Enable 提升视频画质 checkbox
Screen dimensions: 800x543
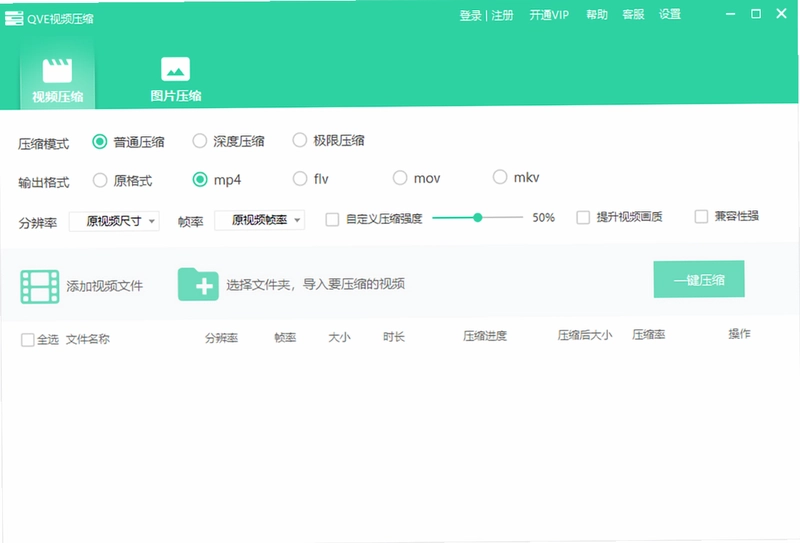[583, 217]
